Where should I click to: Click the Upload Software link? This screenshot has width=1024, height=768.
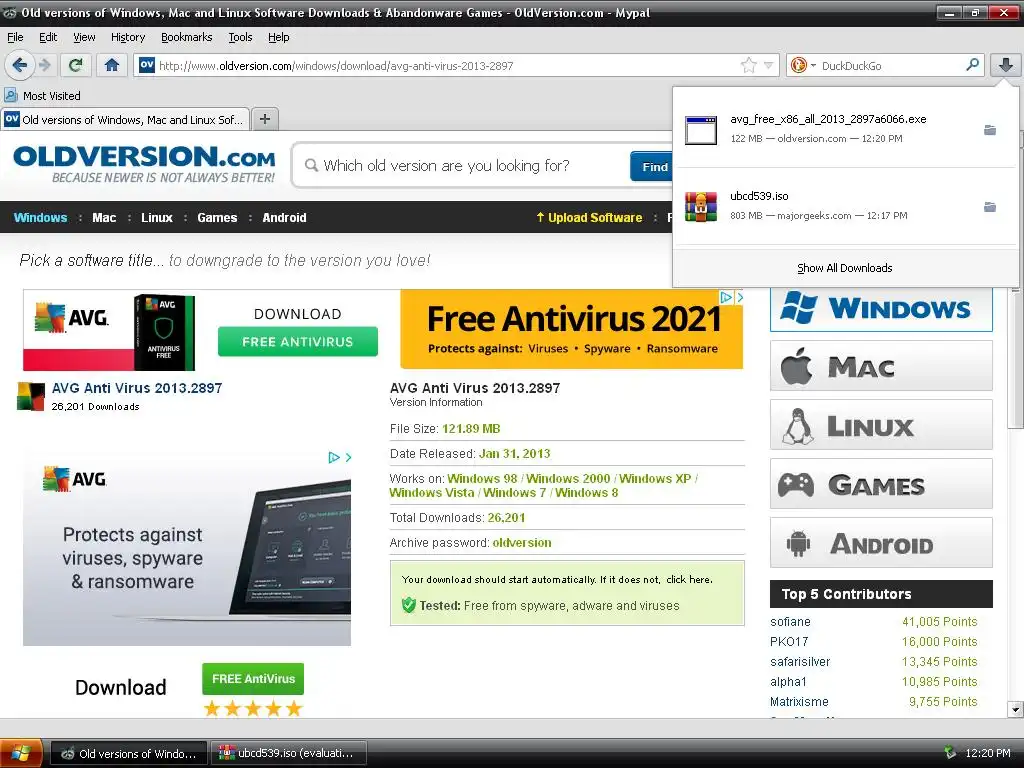(x=589, y=217)
